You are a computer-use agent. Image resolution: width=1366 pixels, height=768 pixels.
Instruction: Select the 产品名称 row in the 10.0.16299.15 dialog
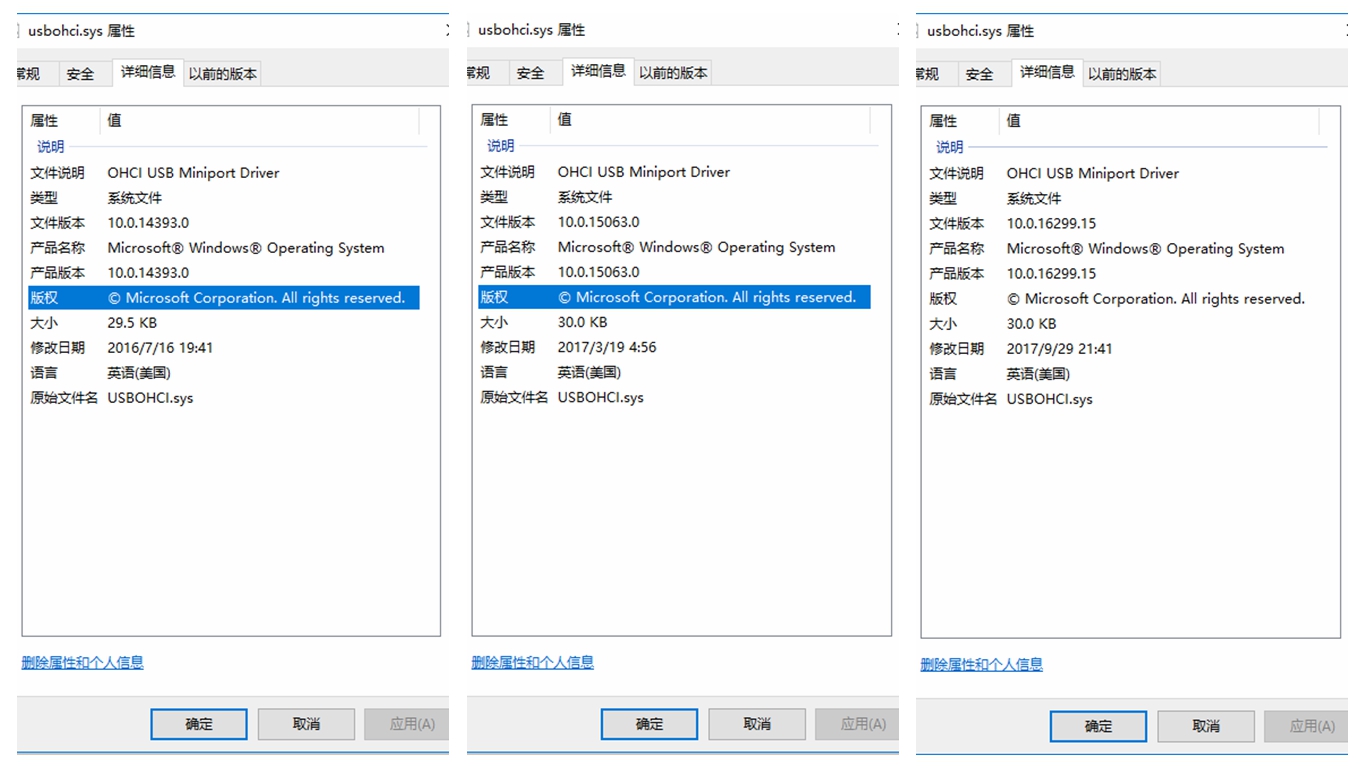pos(1123,249)
